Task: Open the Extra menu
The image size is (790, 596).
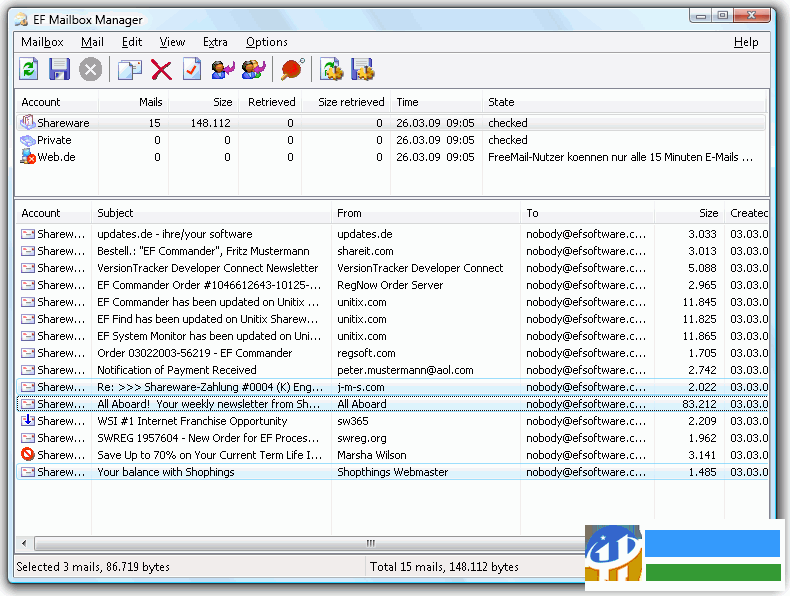Action: click(215, 42)
